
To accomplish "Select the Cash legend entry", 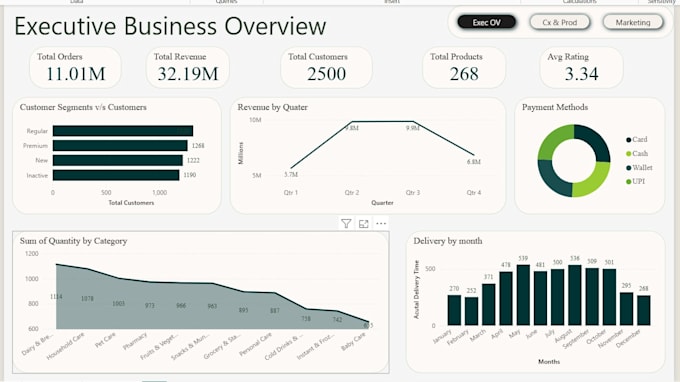I will (637, 153).
